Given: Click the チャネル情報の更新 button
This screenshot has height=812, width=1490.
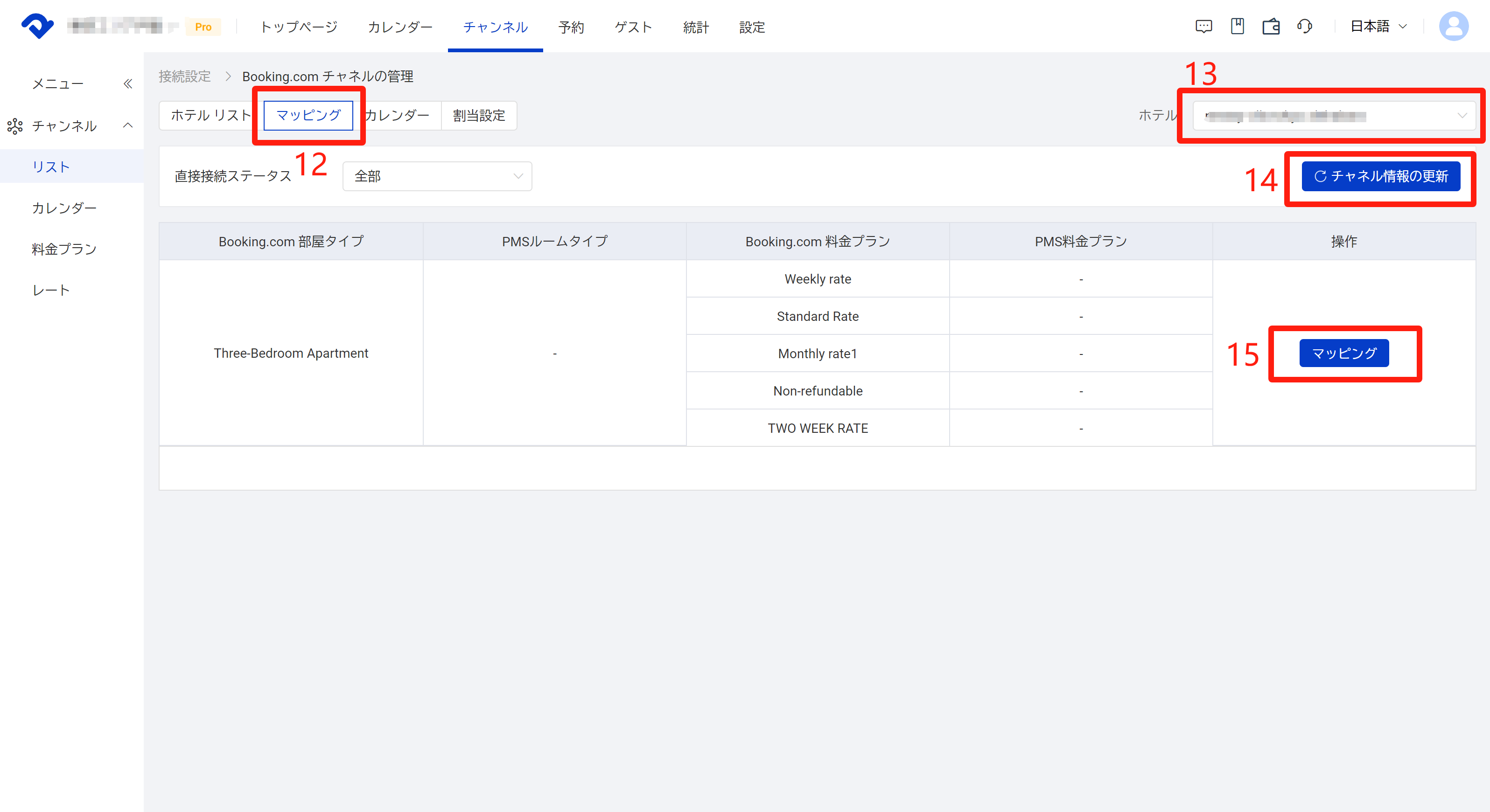Looking at the screenshot, I should click(1381, 176).
